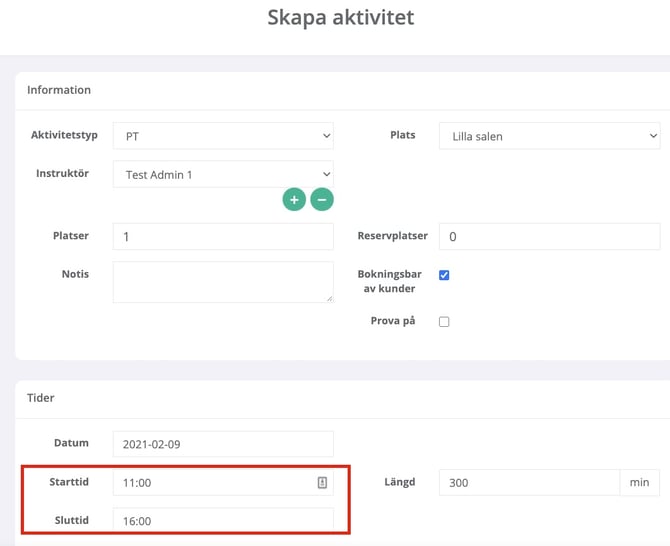Expand the Plats dropdown showing Lilla salen
Image resolution: width=670 pixels, height=546 pixels.
(549, 136)
